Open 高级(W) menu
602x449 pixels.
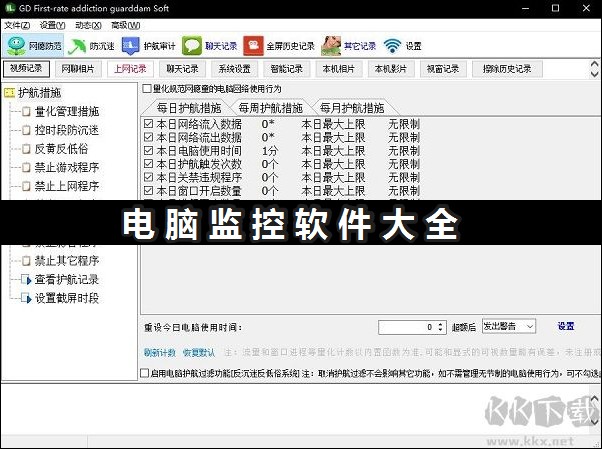tap(126, 25)
